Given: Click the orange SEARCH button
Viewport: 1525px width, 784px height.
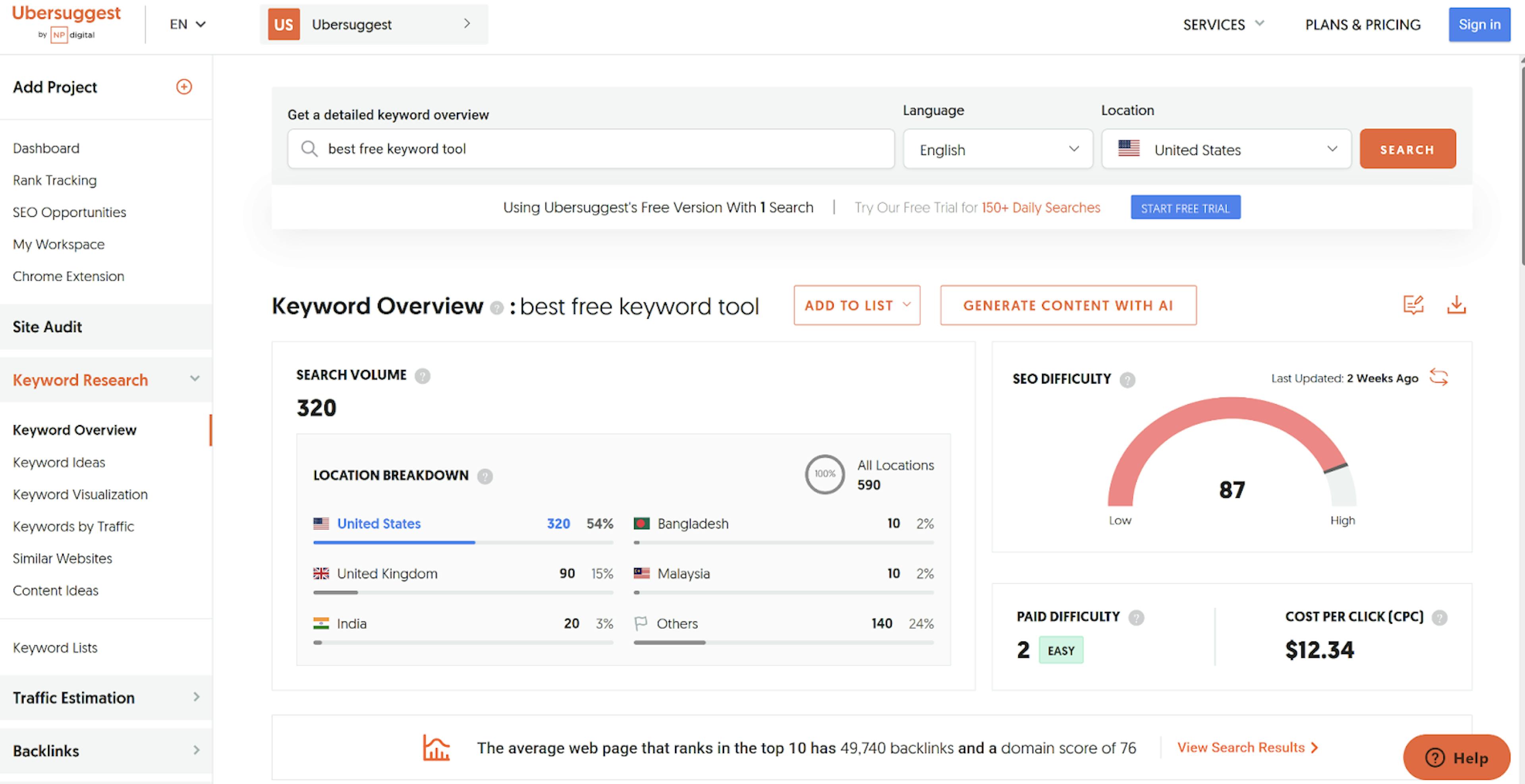Looking at the screenshot, I should tap(1407, 149).
